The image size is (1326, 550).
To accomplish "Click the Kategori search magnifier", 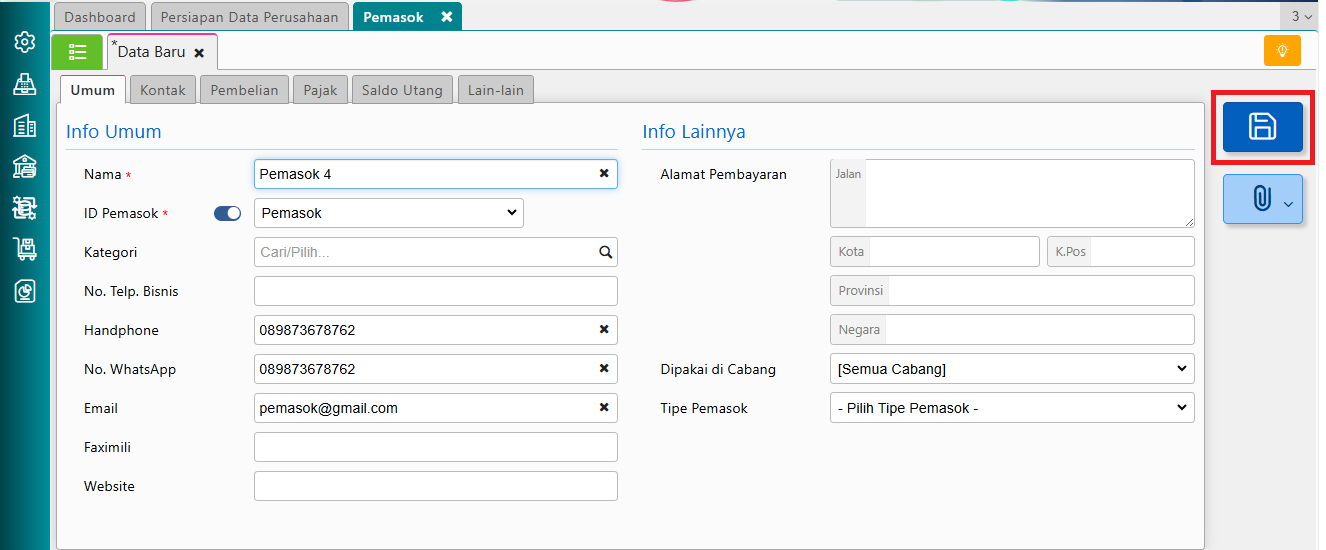I will (605, 252).
